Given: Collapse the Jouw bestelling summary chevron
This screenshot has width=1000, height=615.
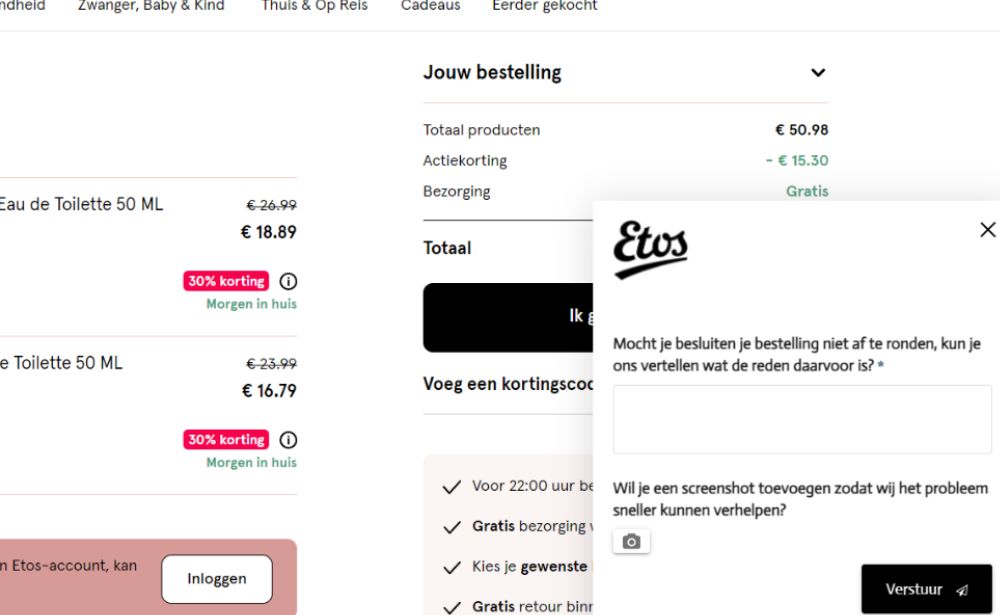Looking at the screenshot, I should pyautogui.click(x=818, y=73).
